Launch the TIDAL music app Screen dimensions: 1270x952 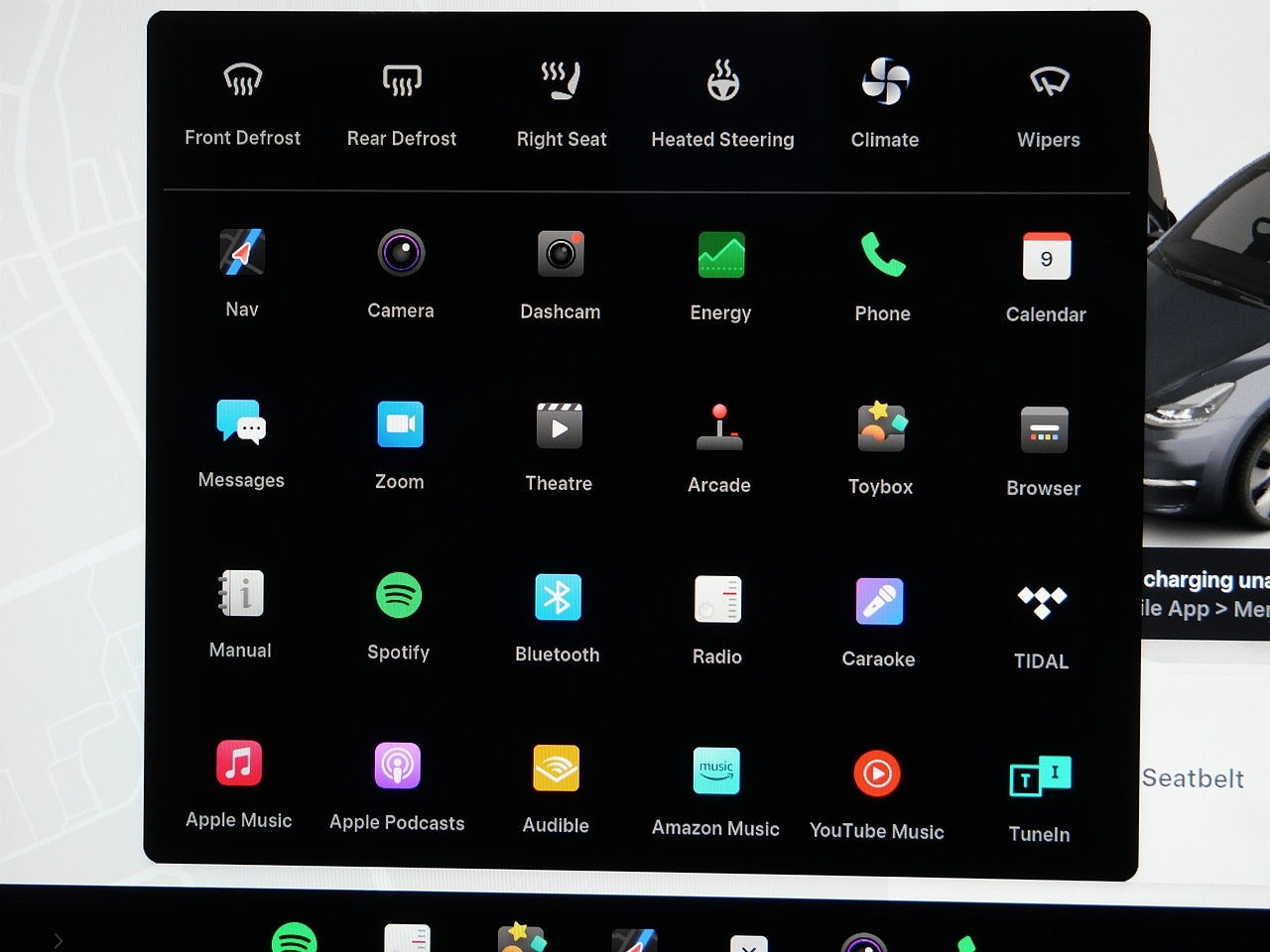coord(1042,602)
